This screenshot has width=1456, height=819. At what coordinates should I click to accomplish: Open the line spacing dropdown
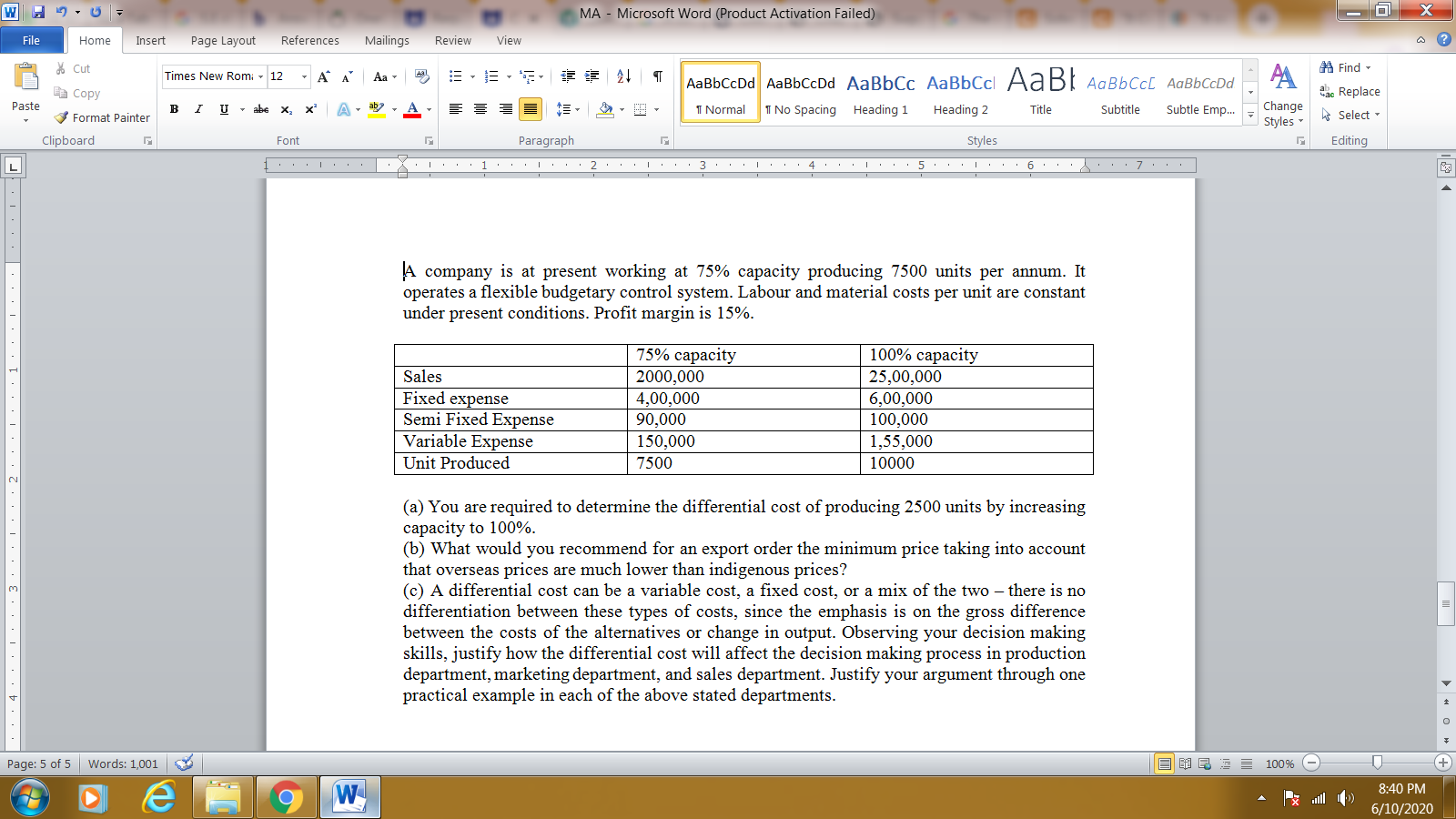(566, 109)
